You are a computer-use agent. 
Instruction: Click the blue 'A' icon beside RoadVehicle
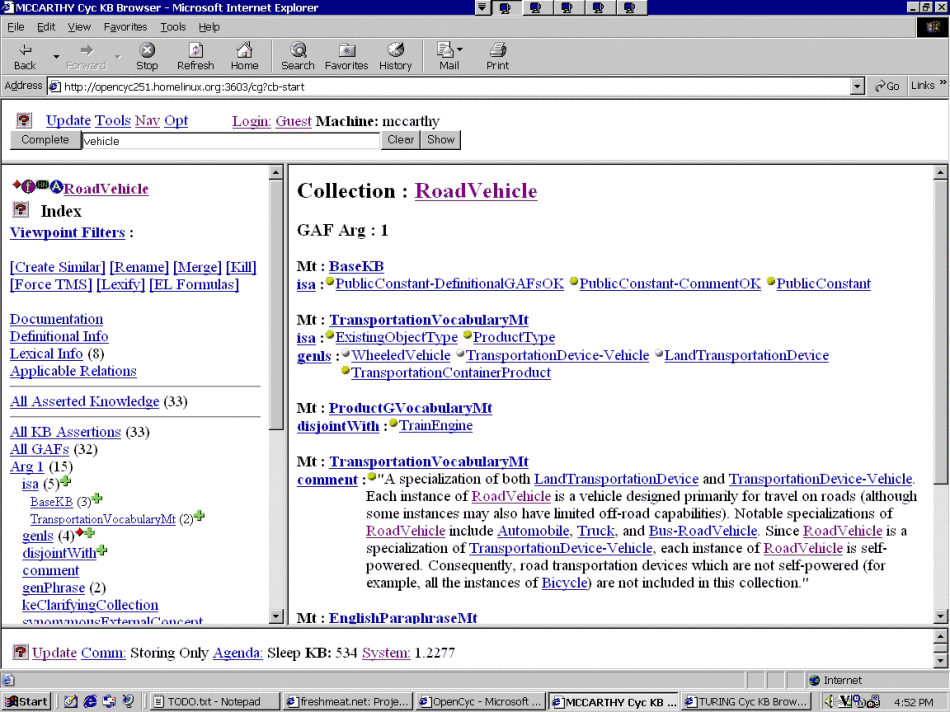pyautogui.click(x=57, y=187)
